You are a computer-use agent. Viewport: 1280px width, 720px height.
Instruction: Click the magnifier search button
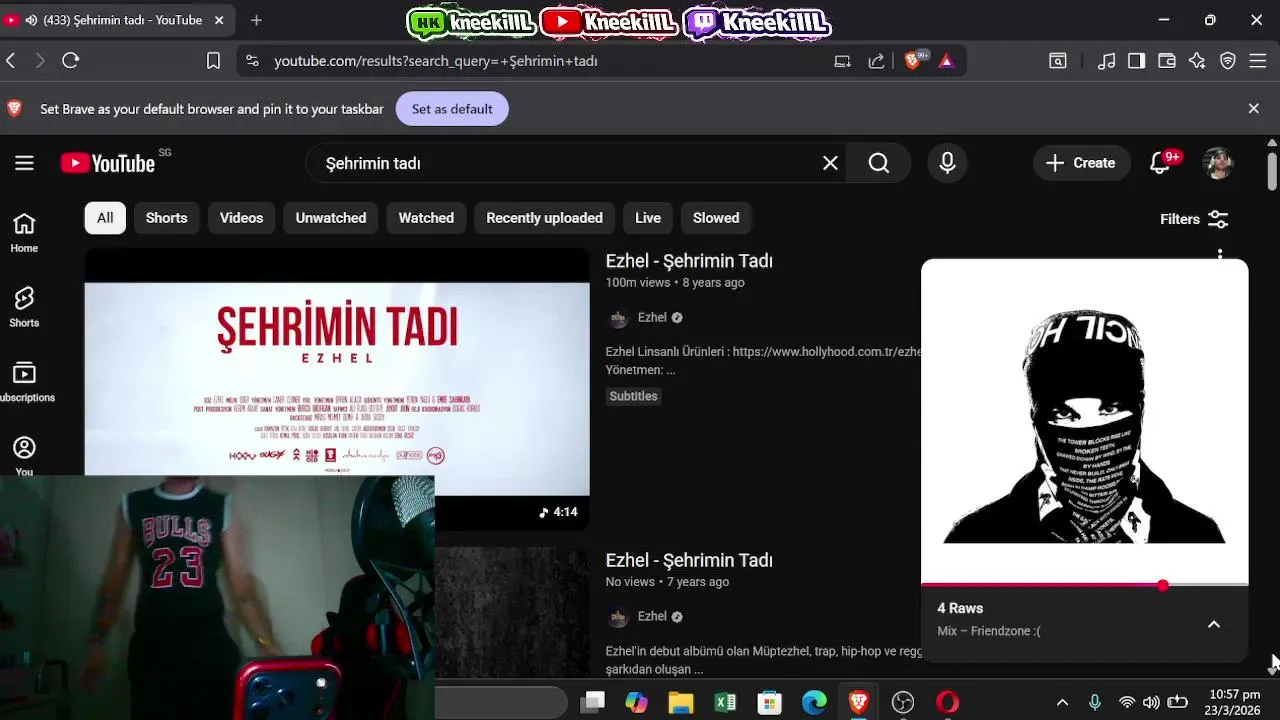[x=879, y=163]
